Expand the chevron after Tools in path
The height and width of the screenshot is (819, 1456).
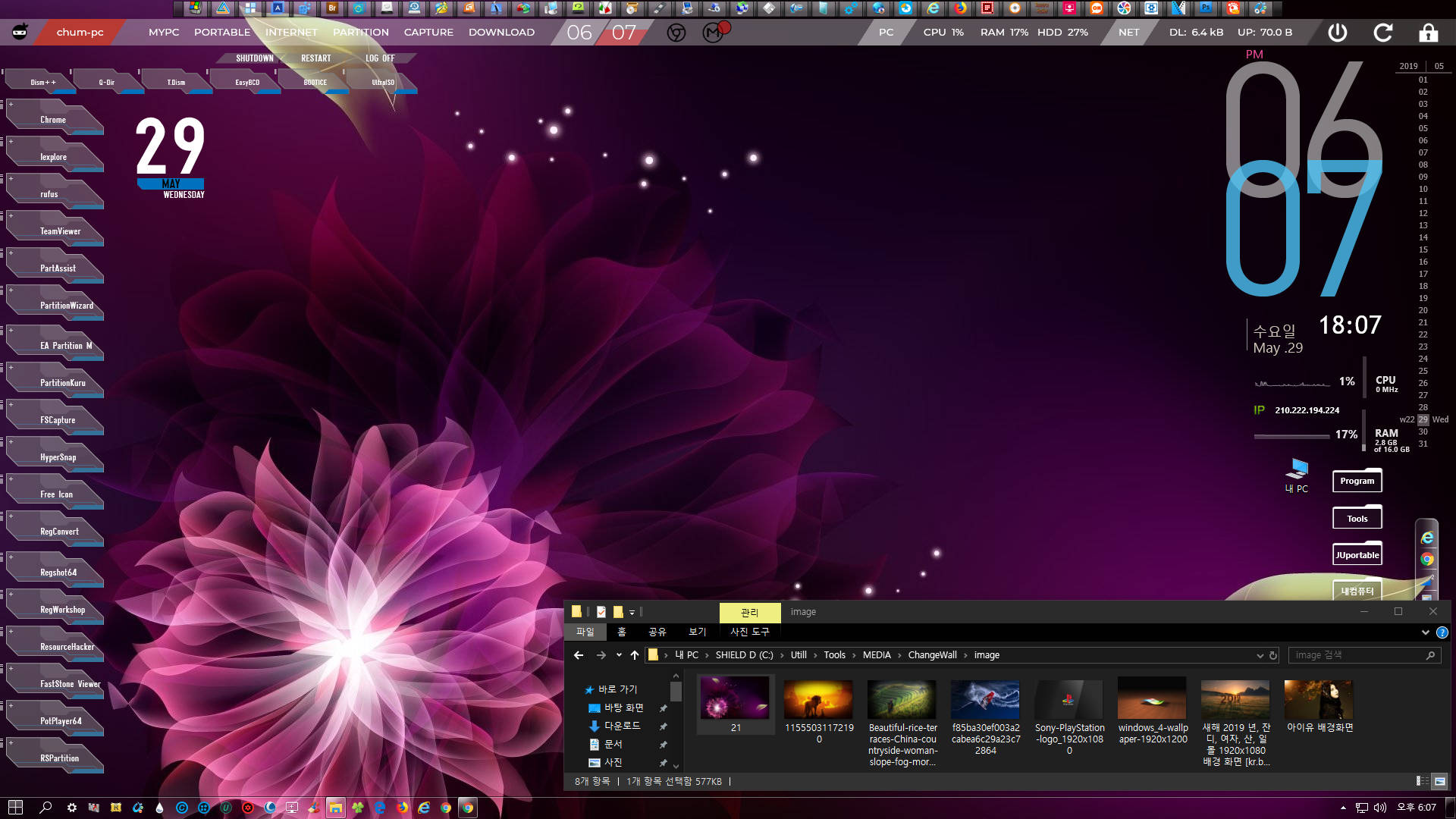pyautogui.click(x=854, y=655)
